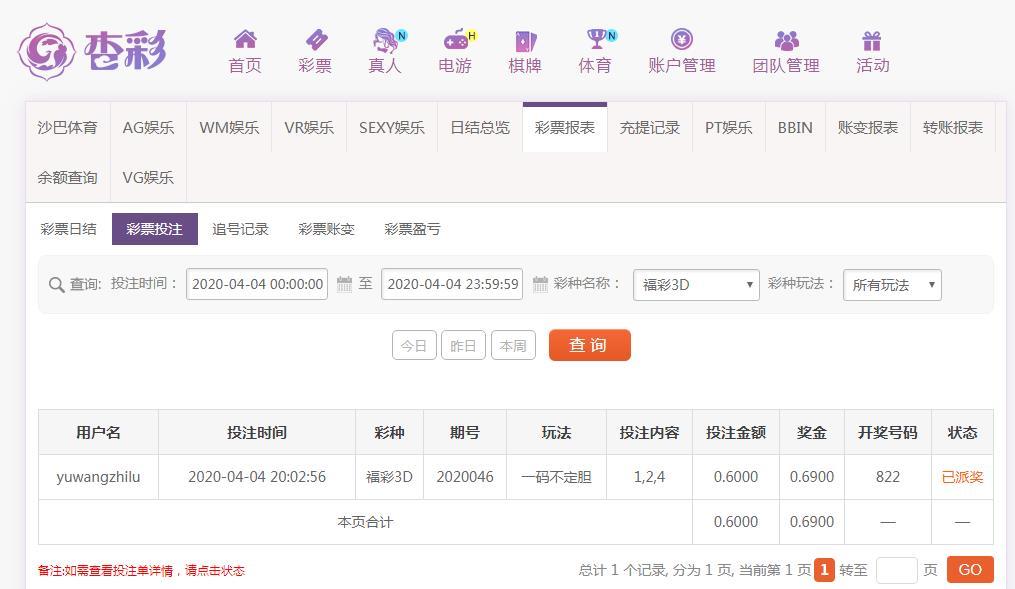
Task: Switch to 余额查询 tab
Action: [x=67, y=177]
